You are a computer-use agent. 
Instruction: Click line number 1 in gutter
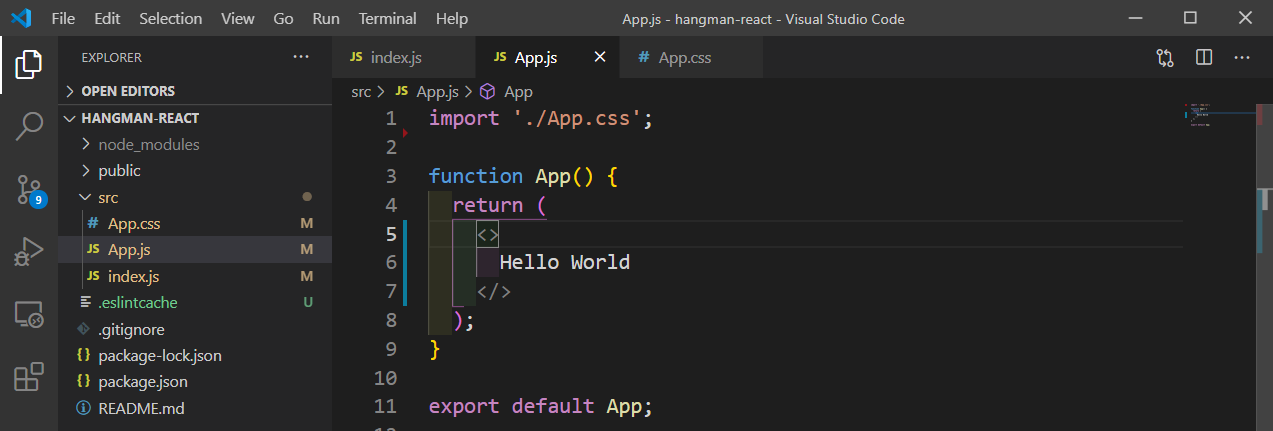click(391, 118)
